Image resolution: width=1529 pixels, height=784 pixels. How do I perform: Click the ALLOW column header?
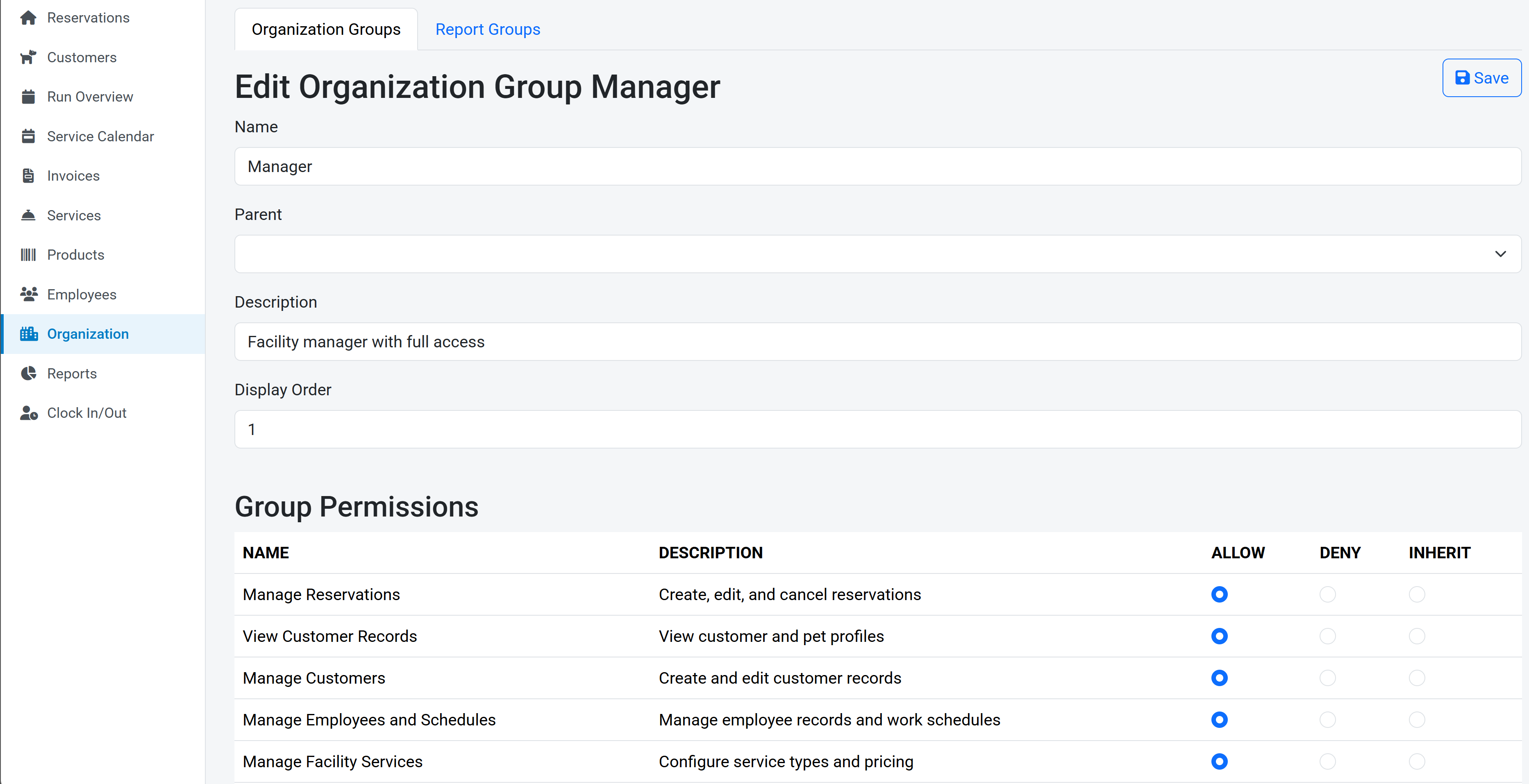pos(1238,553)
